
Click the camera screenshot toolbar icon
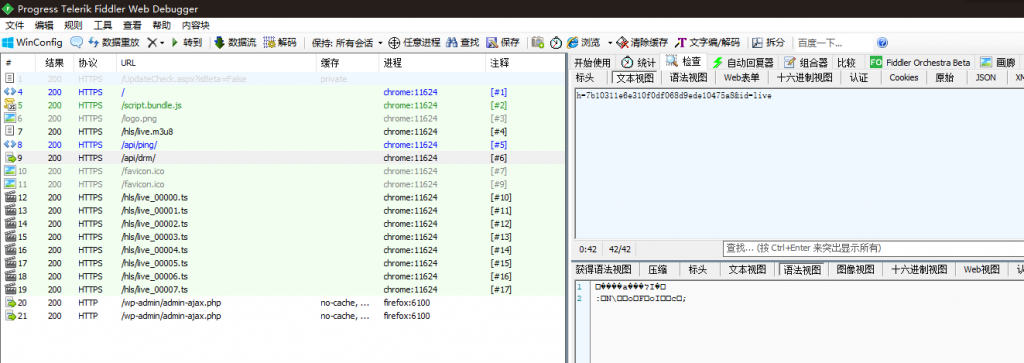click(538, 42)
